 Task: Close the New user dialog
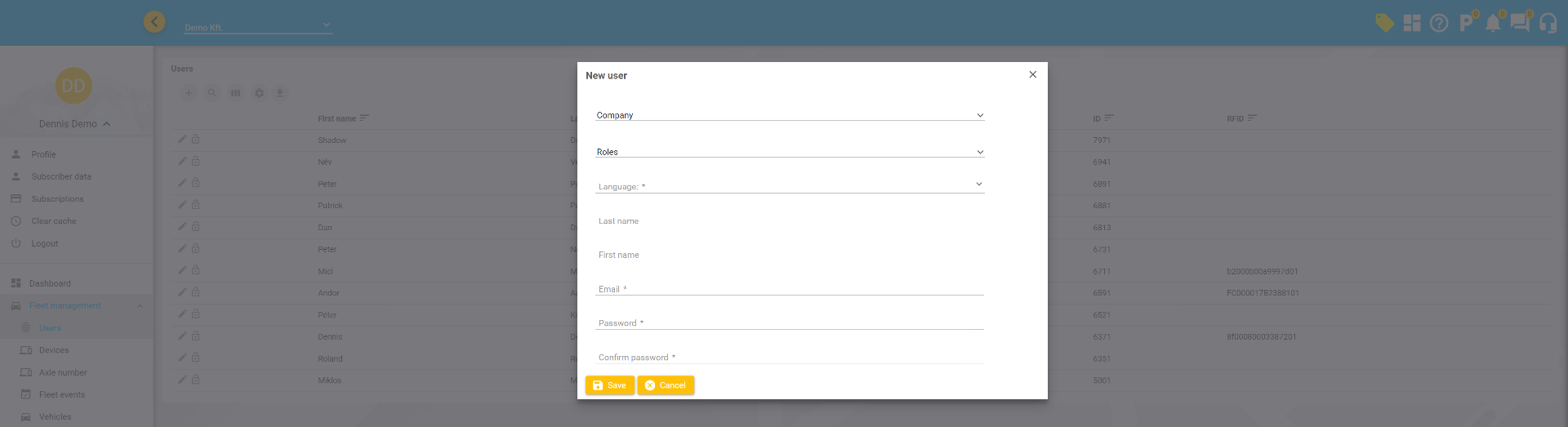[1033, 74]
